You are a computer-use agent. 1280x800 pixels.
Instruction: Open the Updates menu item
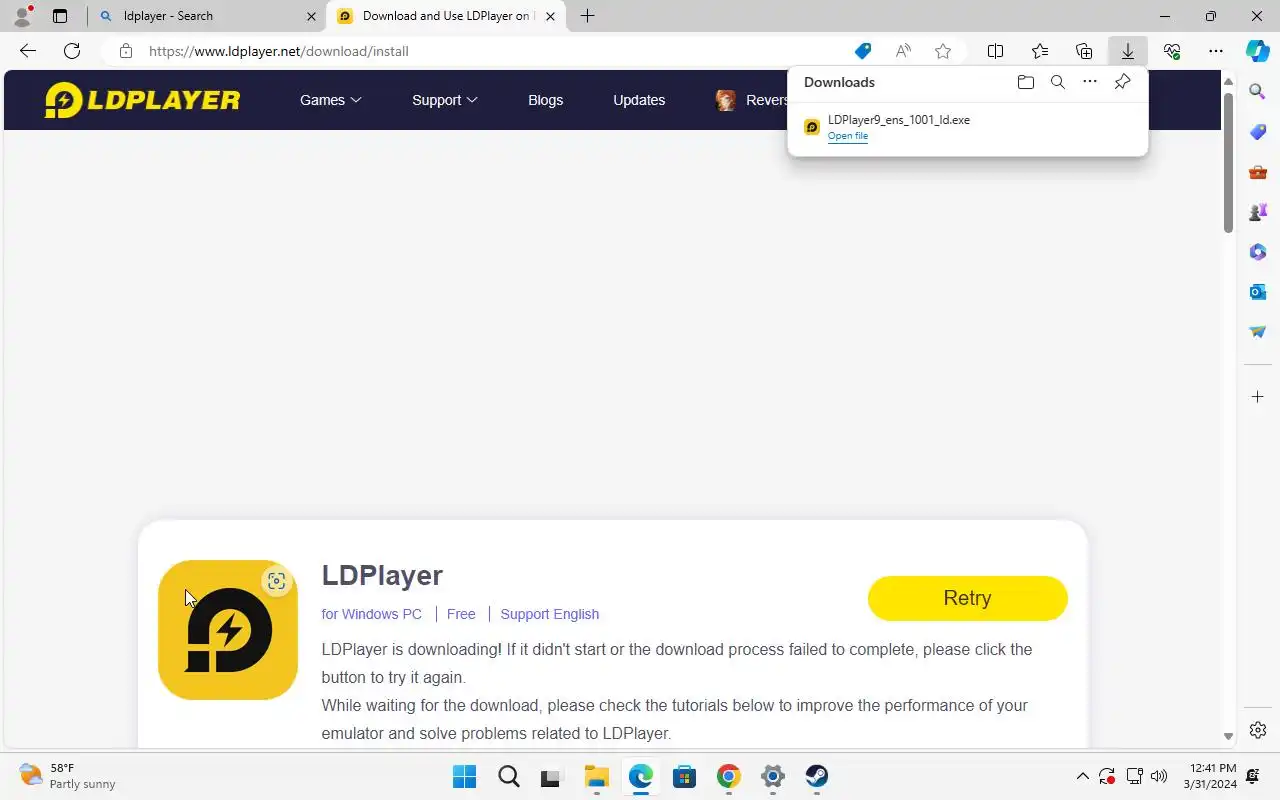[639, 100]
